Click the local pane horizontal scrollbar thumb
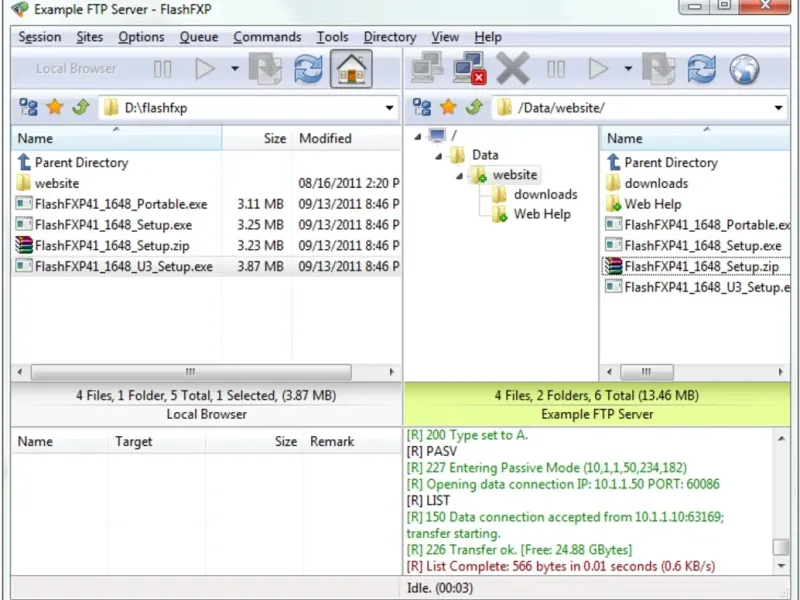The height and width of the screenshot is (600, 800). (x=191, y=372)
